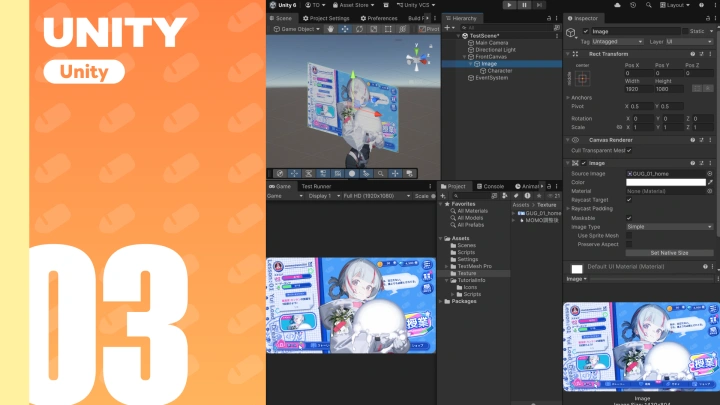Viewport: 720px width, 405px height.
Task: Click the Default UI Material preview swatch
Action: pyautogui.click(x=577, y=269)
